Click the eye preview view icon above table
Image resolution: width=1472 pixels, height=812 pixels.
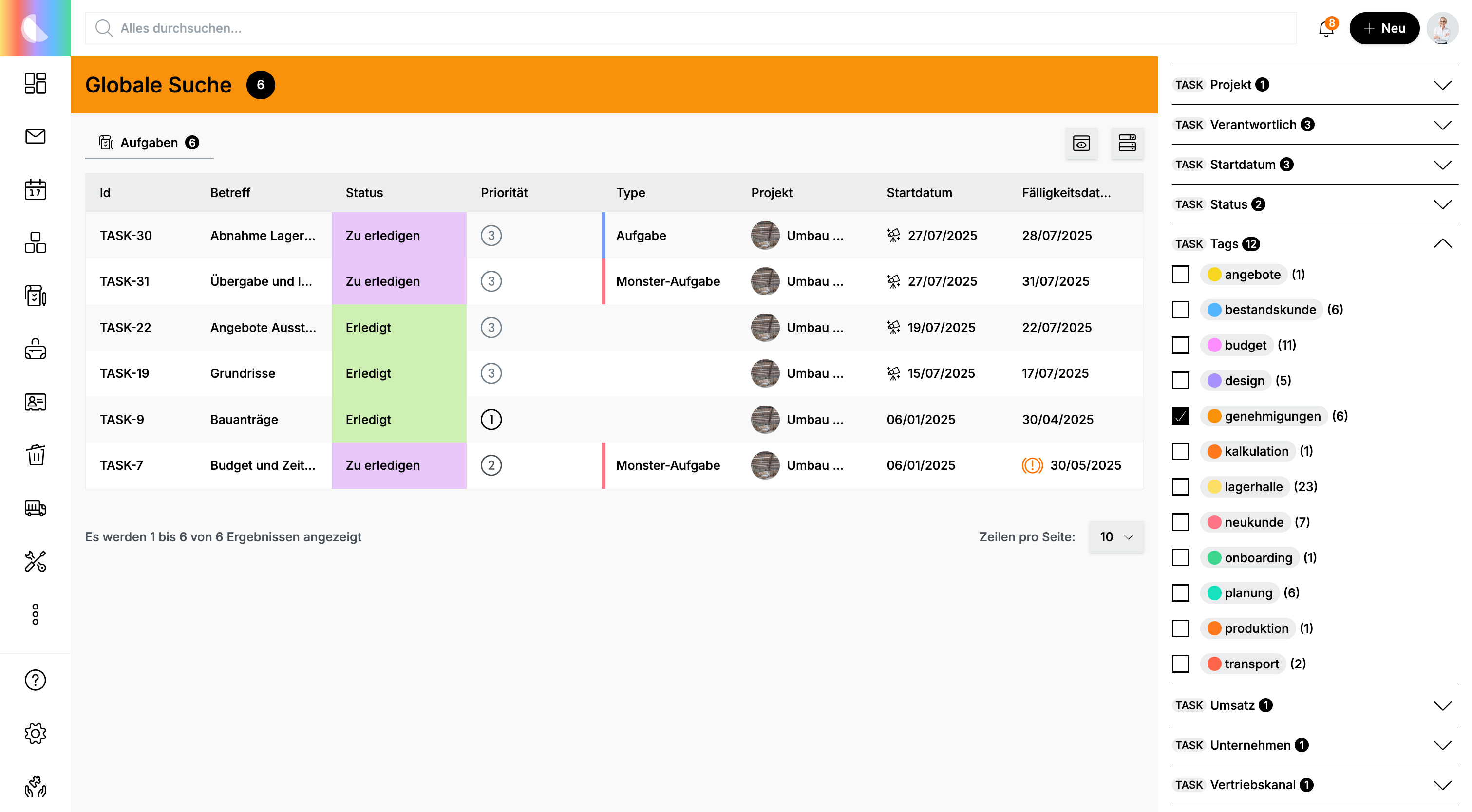tap(1081, 143)
